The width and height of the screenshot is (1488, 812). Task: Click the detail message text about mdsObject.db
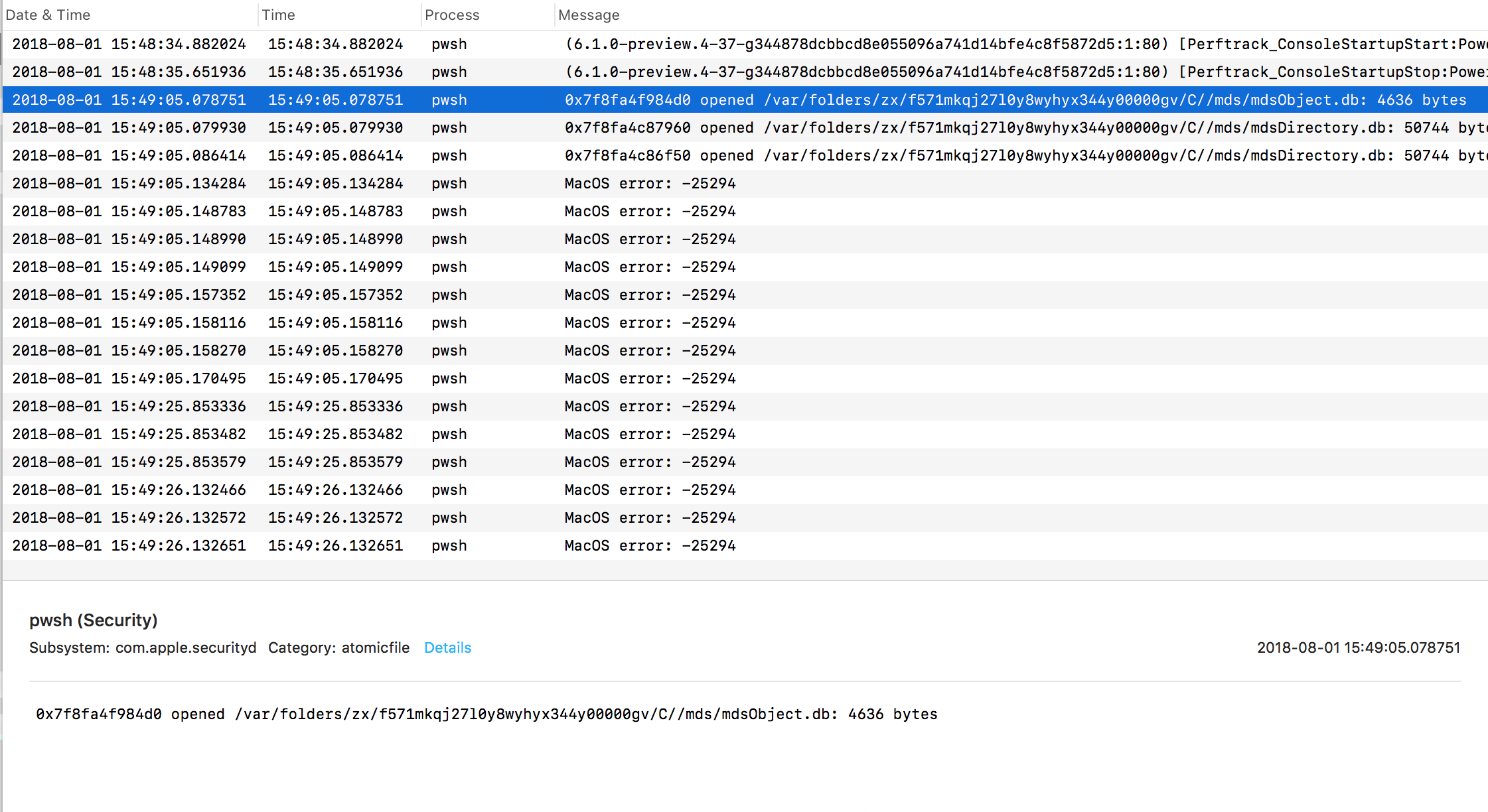tap(486, 714)
